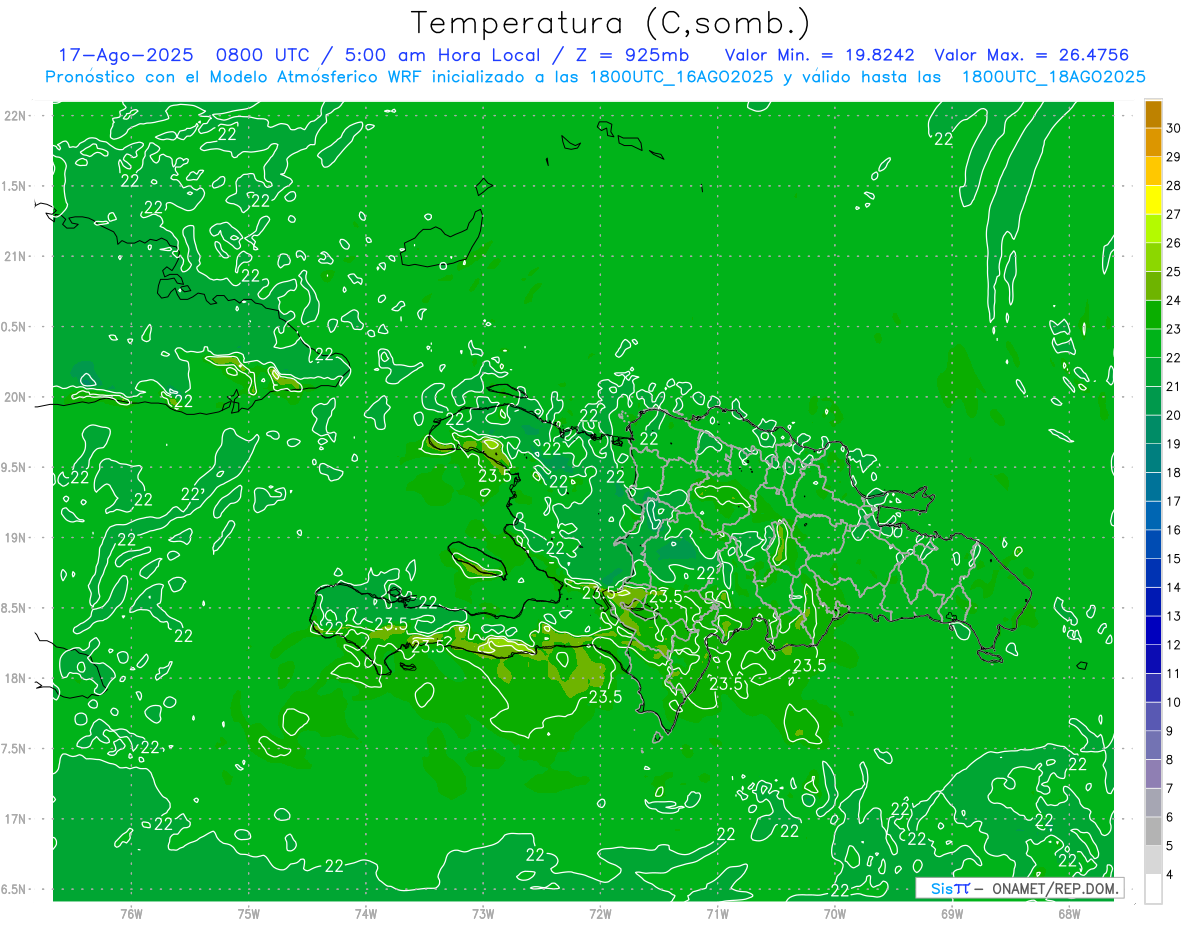Click the "70W" longitude axis label
Image resolution: width=1200 pixels, height=927 pixels.
coord(834,914)
